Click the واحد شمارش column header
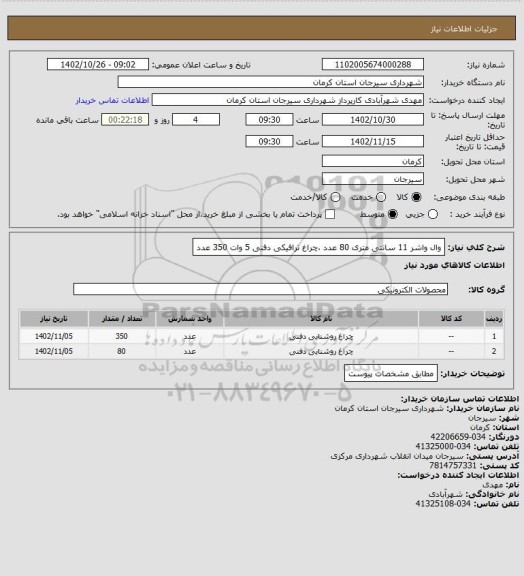The width and height of the screenshot is (524, 576). 190,318
